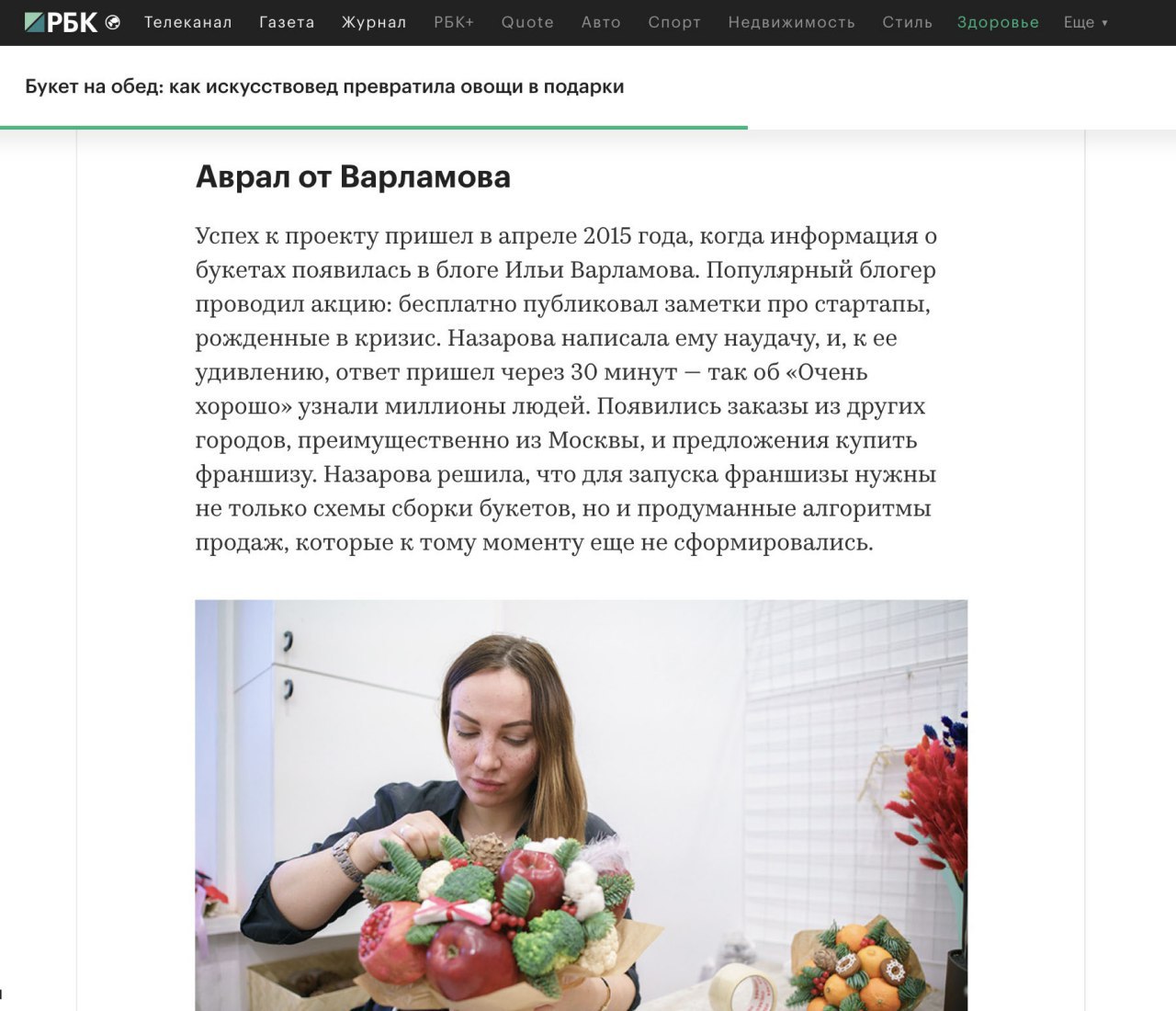
Task: Open the Газета section
Action: point(287,22)
